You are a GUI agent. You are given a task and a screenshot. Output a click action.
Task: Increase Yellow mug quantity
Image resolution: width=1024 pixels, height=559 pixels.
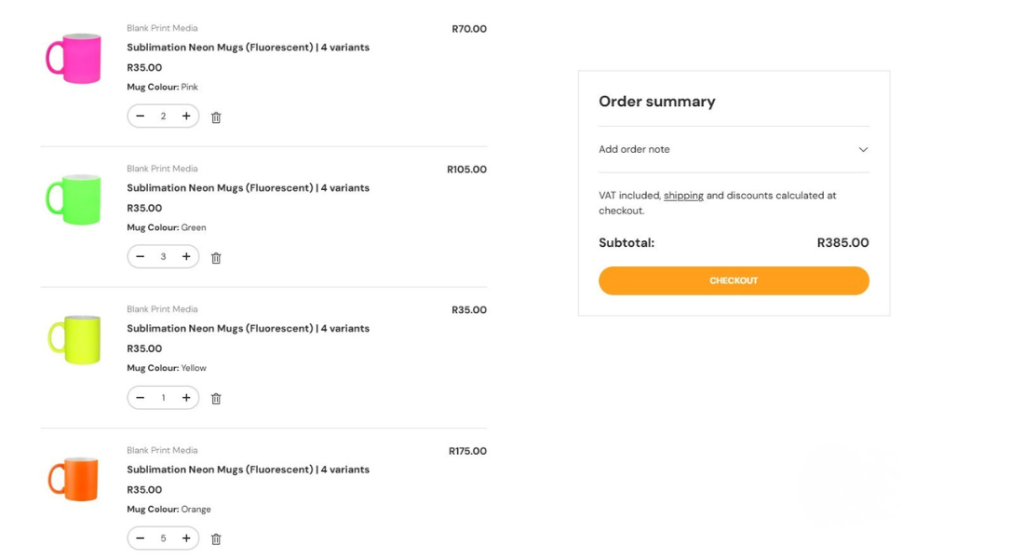(186, 398)
